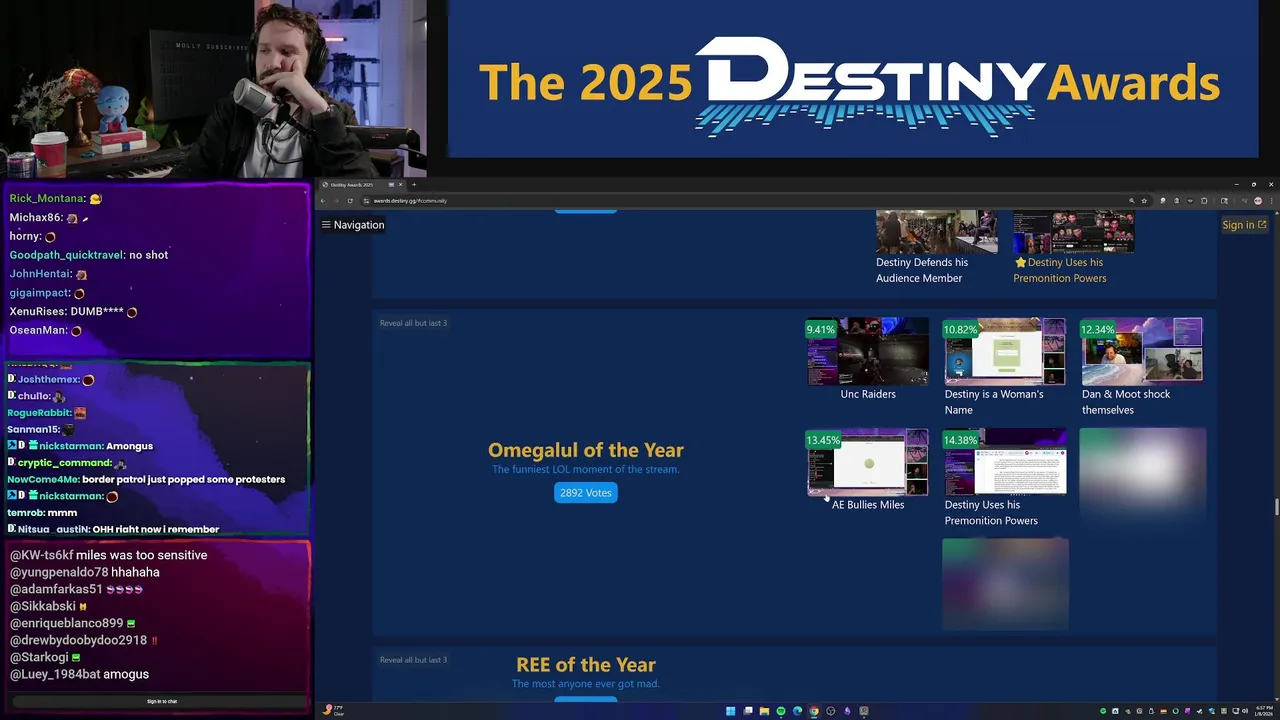Open the Dan & Moot shock themselves thumbnail

(x=1141, y=351)
